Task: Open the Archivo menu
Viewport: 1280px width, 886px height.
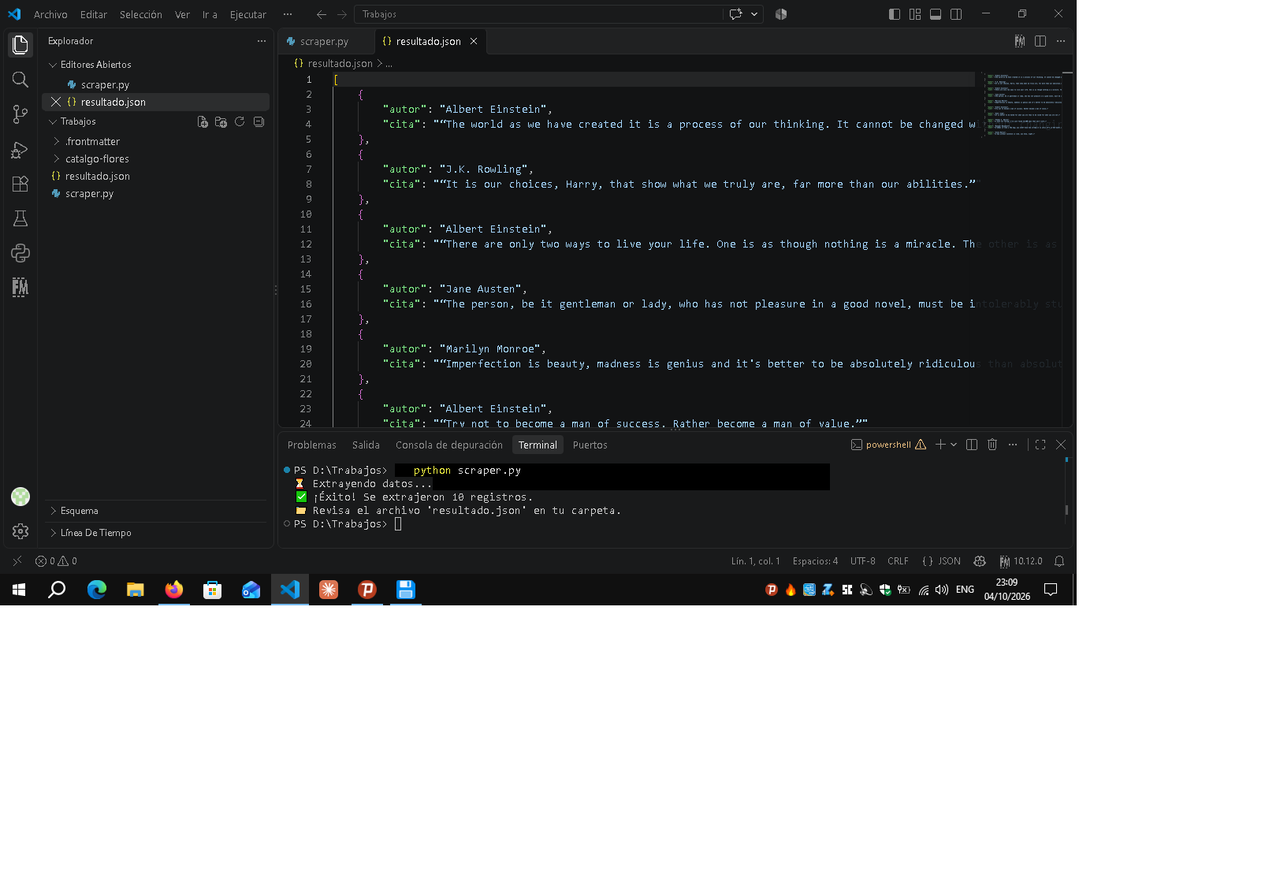Action: (51, 15)
